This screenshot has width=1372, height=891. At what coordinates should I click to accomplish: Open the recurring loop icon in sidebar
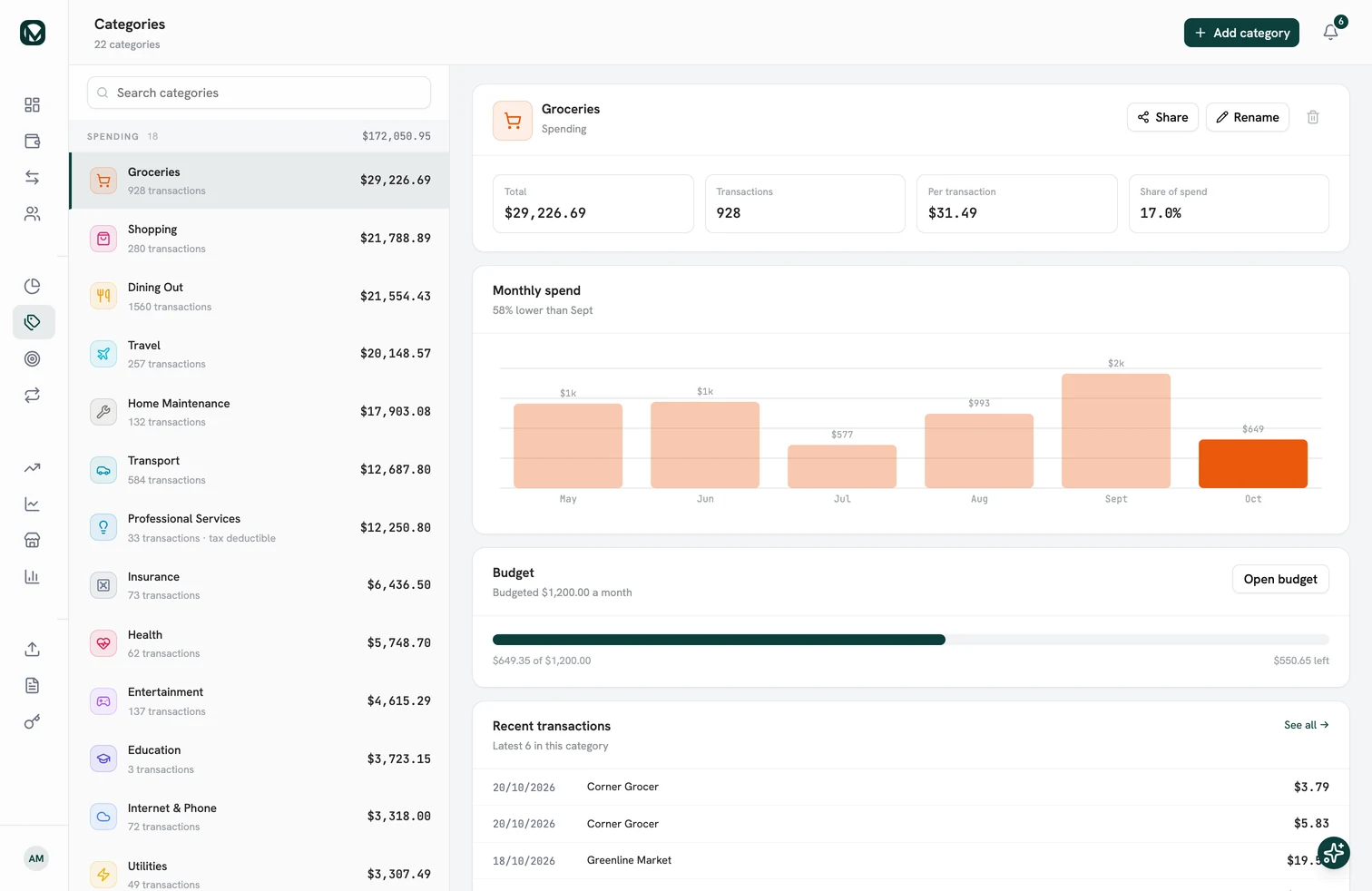pyautogui.click(x=33, y=396)
